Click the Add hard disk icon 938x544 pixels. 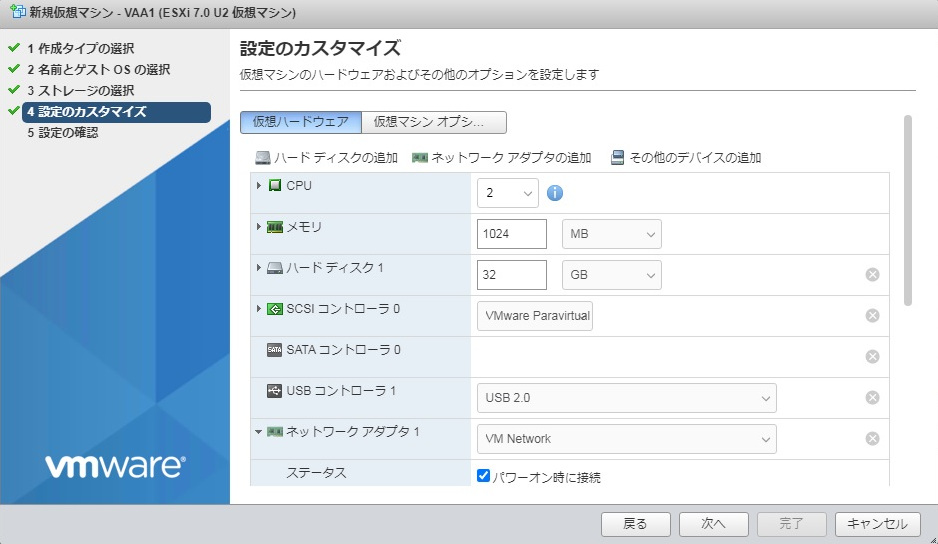(263, 158)
